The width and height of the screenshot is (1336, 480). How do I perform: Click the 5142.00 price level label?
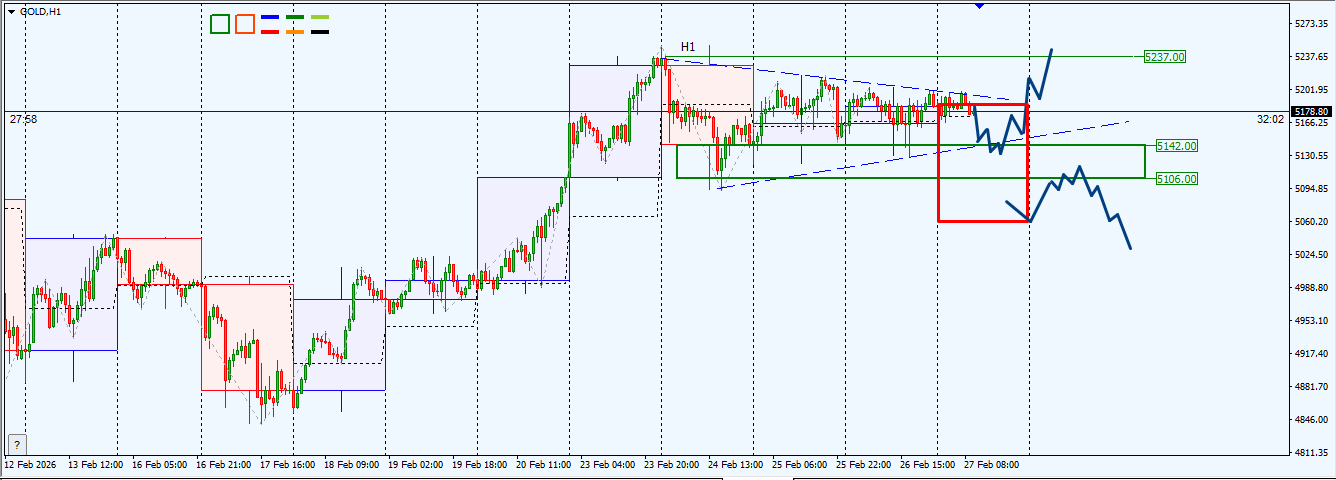coord(1176,146)
